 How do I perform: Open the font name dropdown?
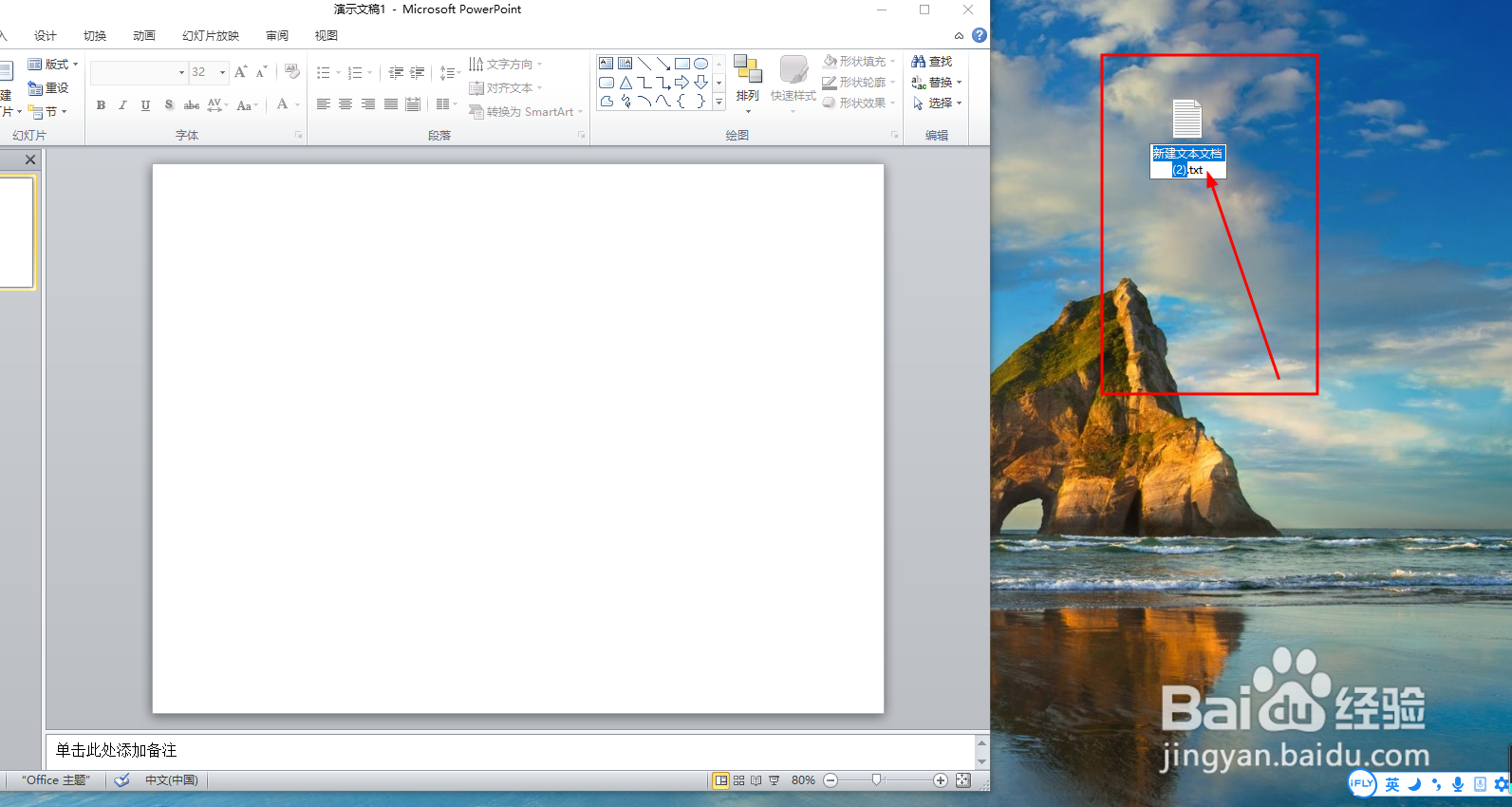(x=181, y=72)
